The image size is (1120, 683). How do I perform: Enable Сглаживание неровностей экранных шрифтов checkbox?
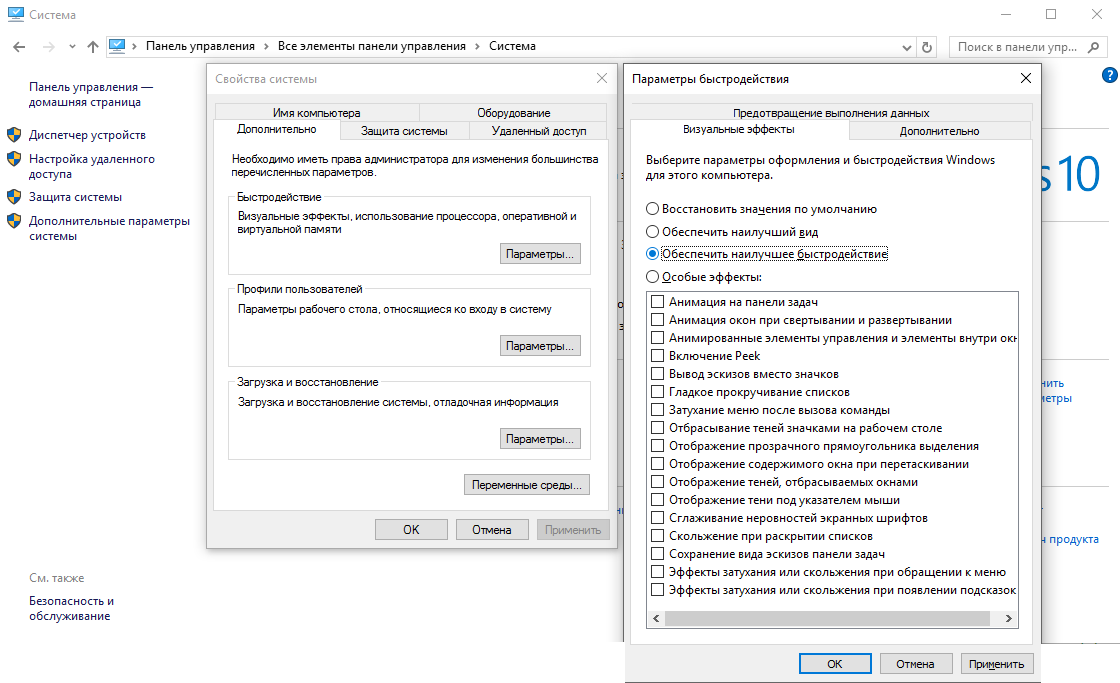coord(658,517)
